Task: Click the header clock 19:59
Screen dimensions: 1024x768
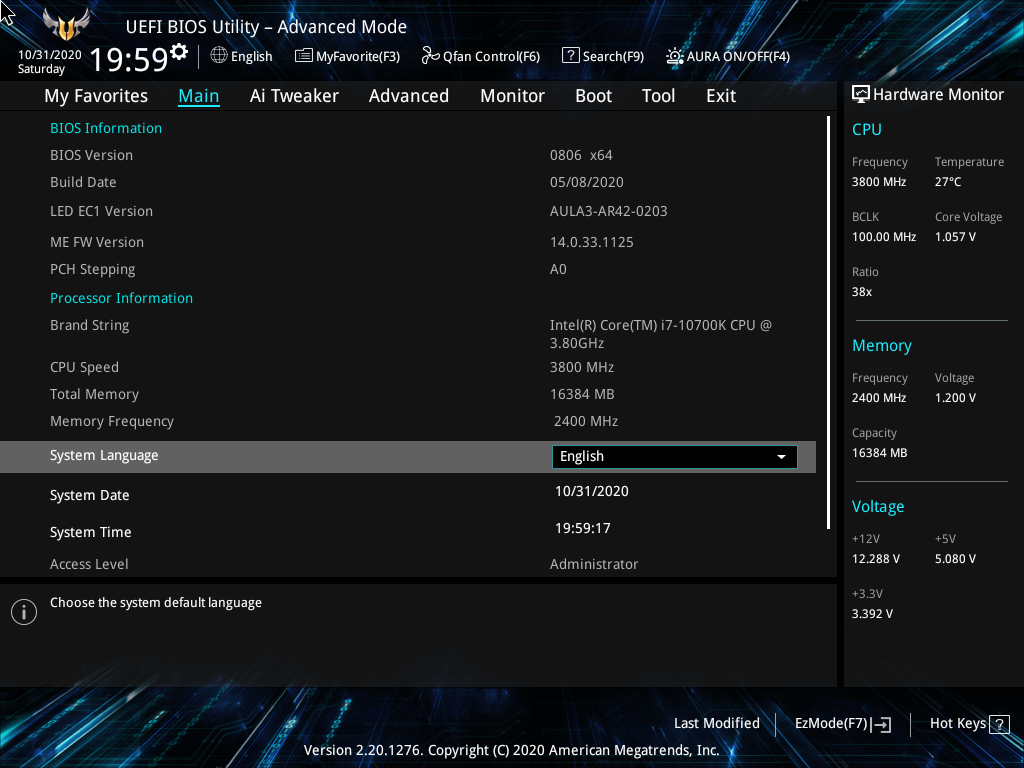Action: click(129, 59)
